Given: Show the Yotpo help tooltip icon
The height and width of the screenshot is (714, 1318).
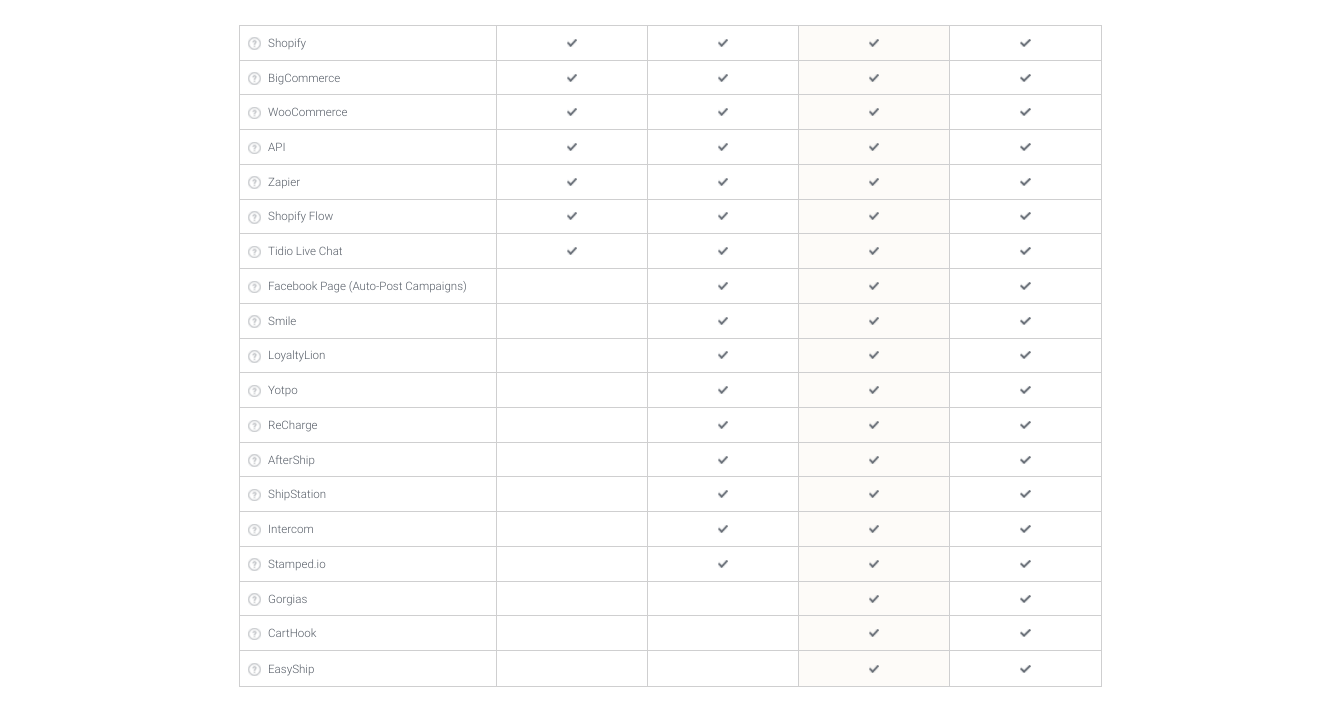Looking at the screenshot, I should tap(254, 391).
